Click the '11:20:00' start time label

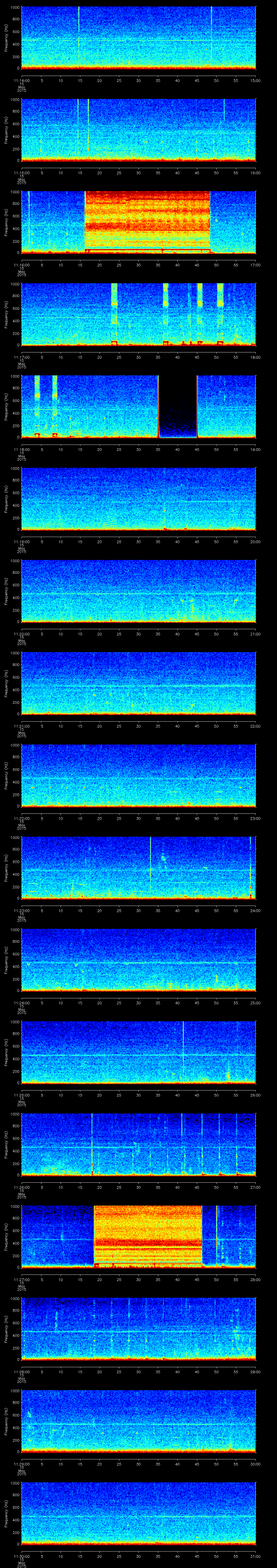21,634
